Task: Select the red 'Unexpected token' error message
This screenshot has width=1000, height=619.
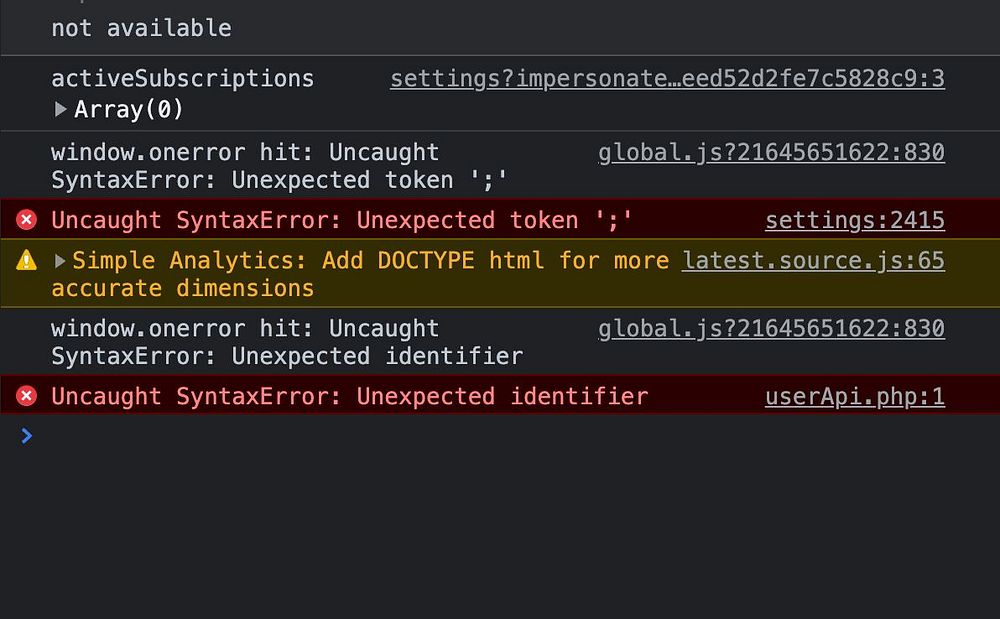Action: [342, 220]
